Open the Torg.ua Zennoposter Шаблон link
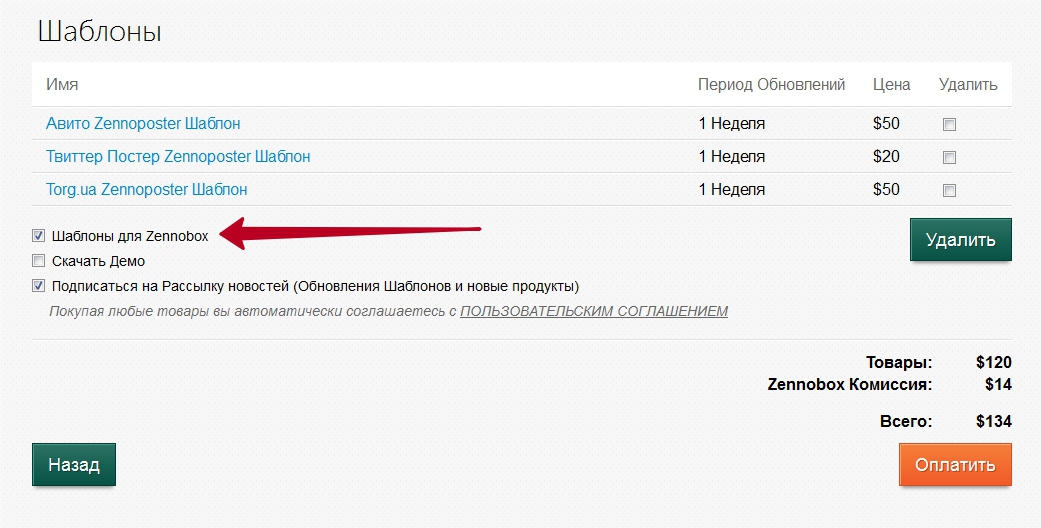Image resolution: width=1041 pixels, height=528 pixels. 147,190
